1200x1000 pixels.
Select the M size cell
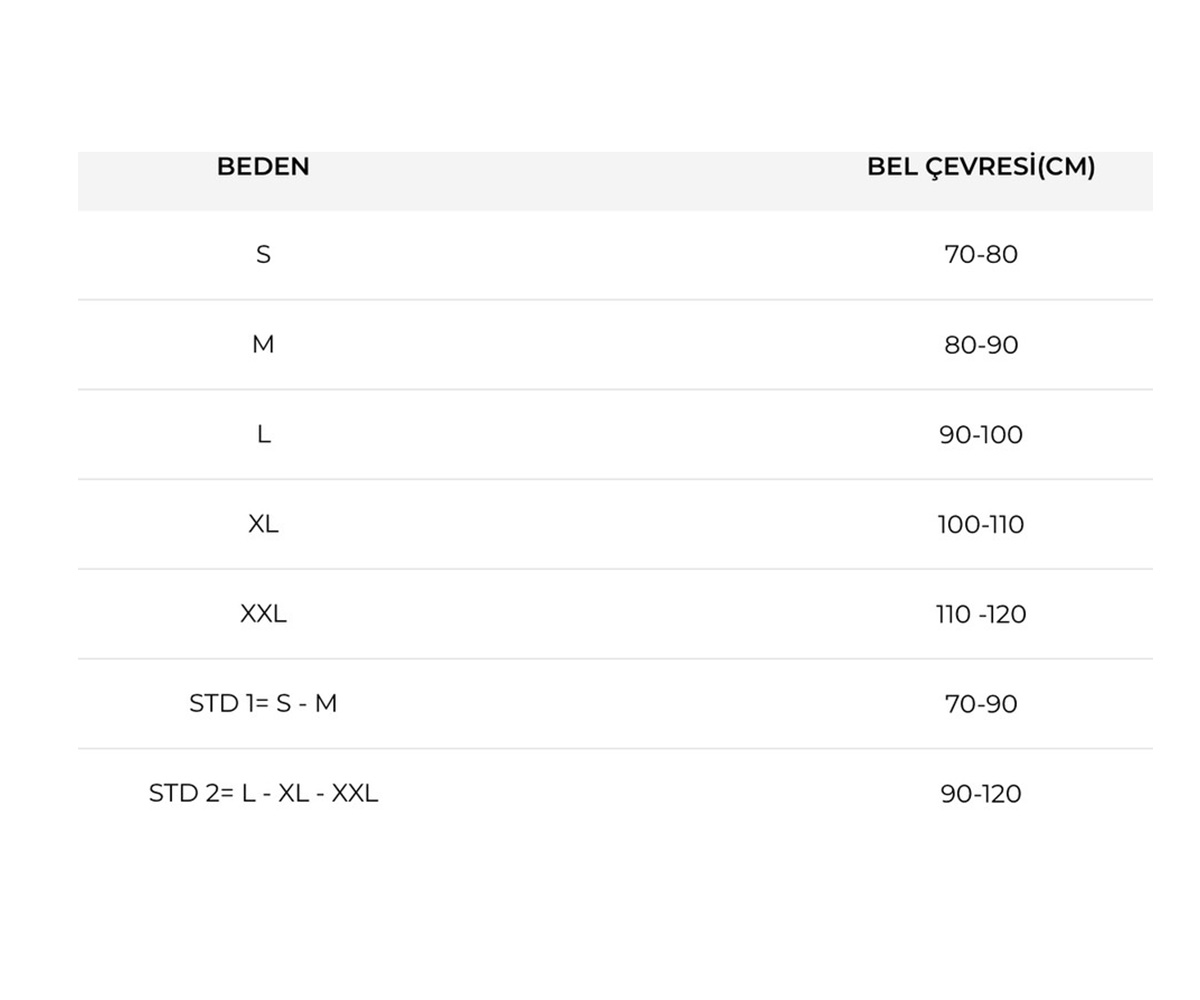[263, 345]
